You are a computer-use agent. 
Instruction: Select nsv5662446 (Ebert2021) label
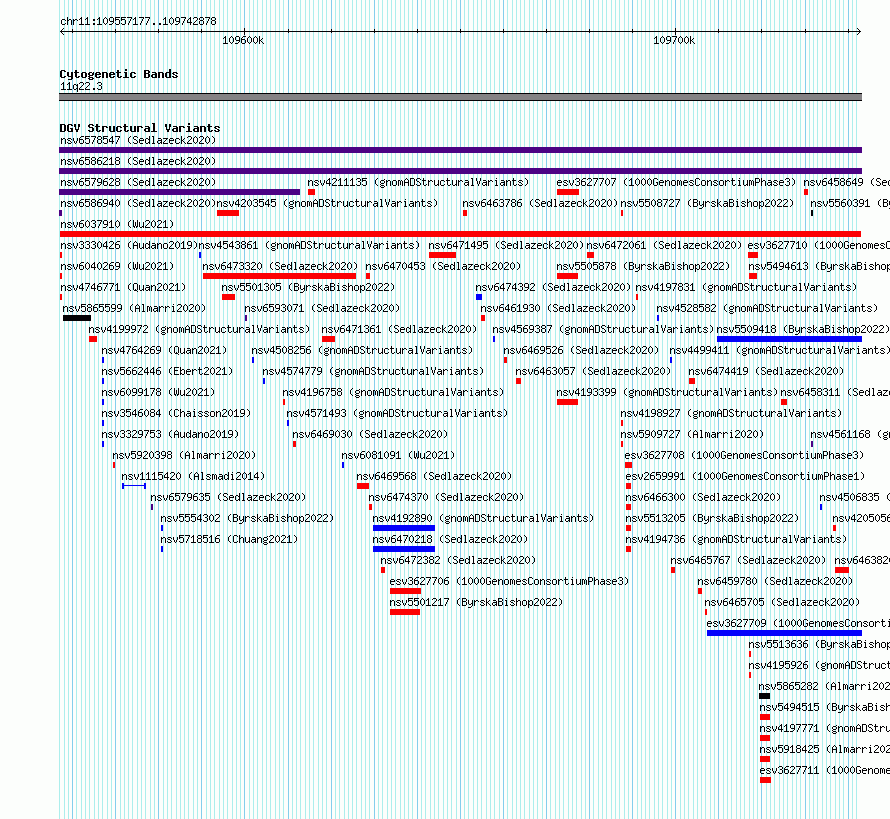(x=167, y=371)
